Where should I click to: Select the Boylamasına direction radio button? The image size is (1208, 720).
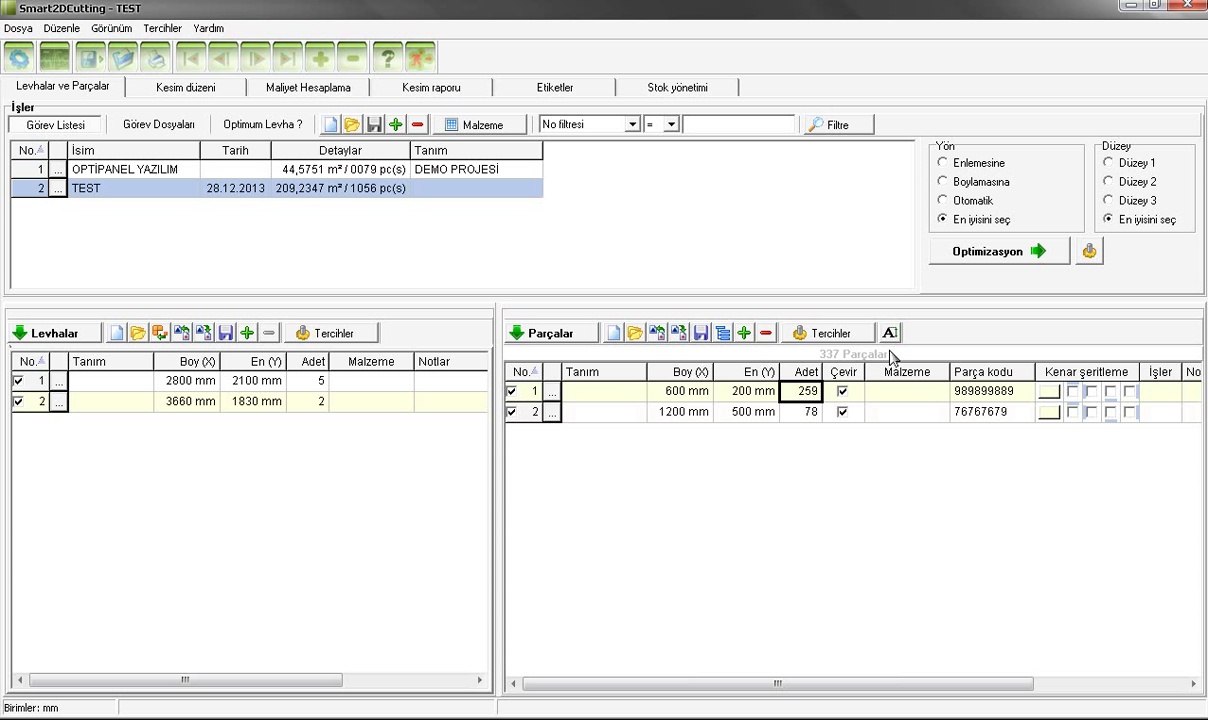(942, 181)
